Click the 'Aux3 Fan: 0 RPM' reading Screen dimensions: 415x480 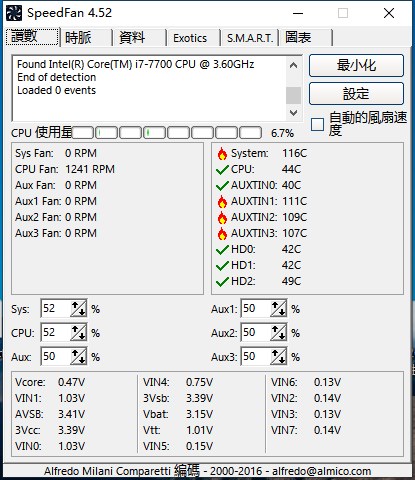[x=56, y=233]
